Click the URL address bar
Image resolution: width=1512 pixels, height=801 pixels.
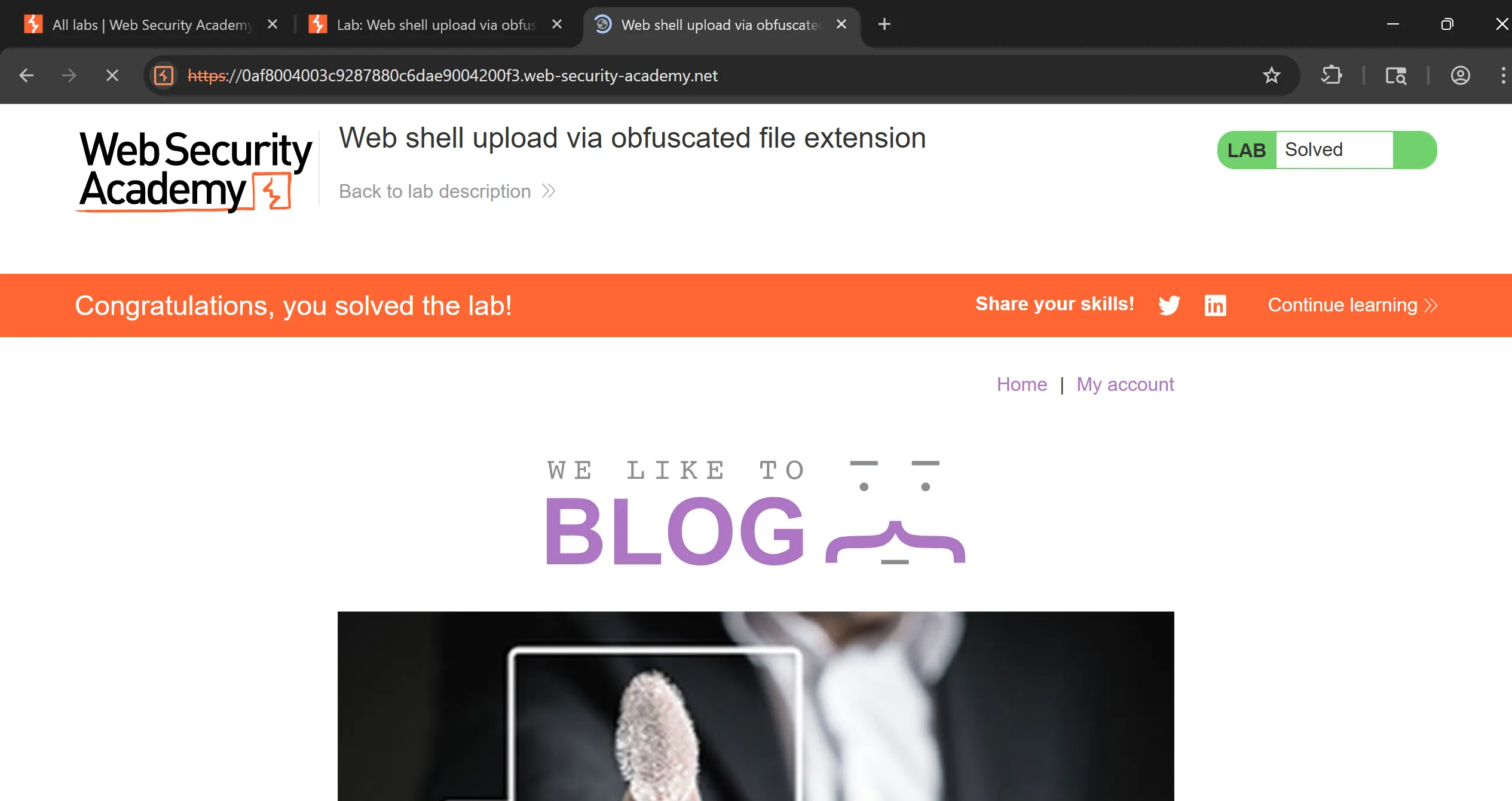717,75
